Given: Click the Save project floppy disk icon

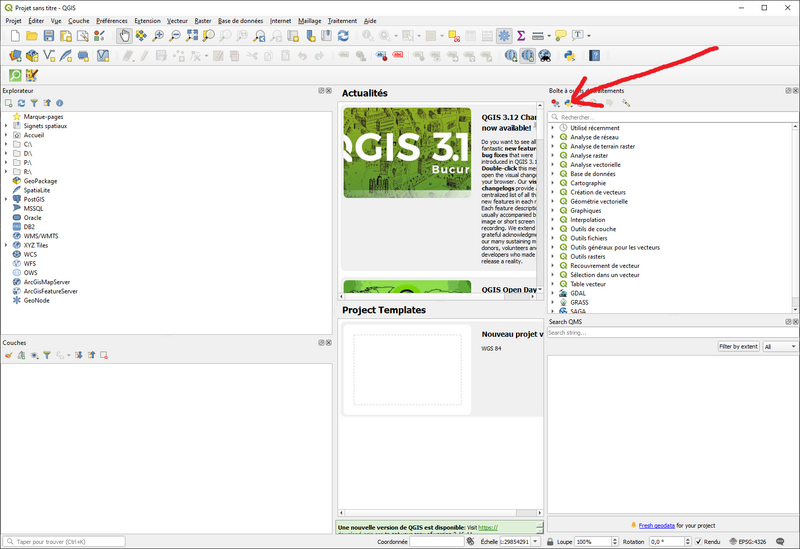Looking at the screenshot, I should (48, 36).
